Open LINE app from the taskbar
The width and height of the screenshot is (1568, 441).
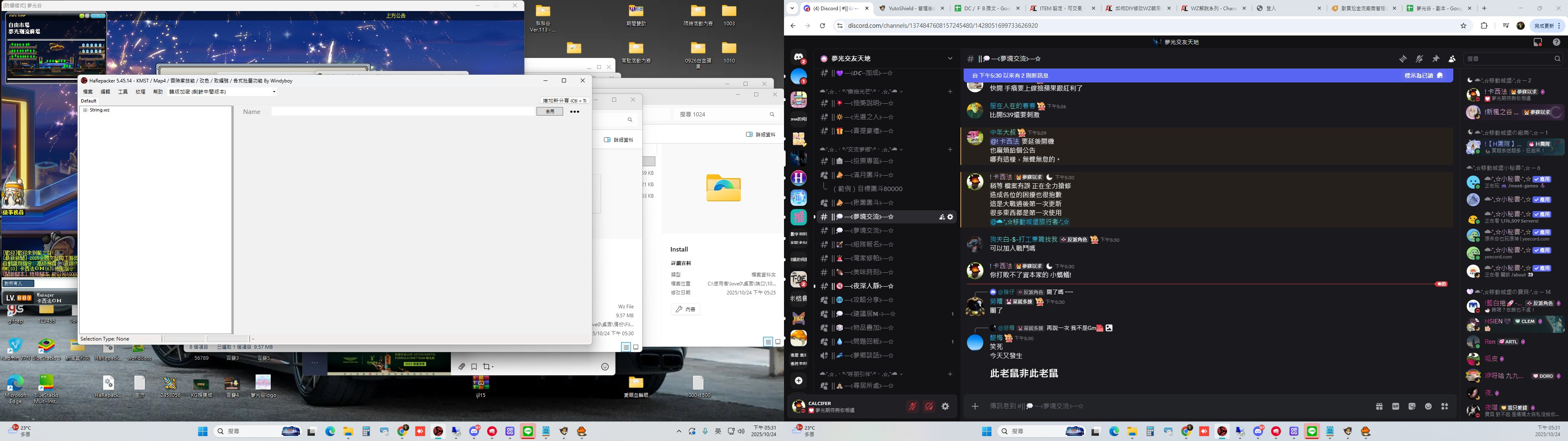coord(528,431)
